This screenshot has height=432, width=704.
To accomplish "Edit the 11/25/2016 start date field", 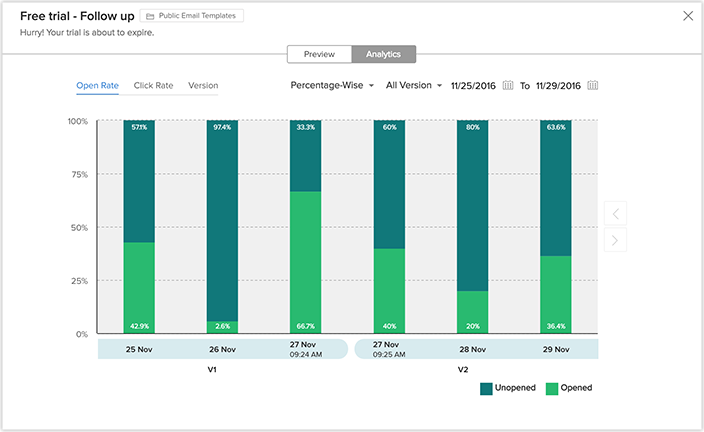I will 474,85.
